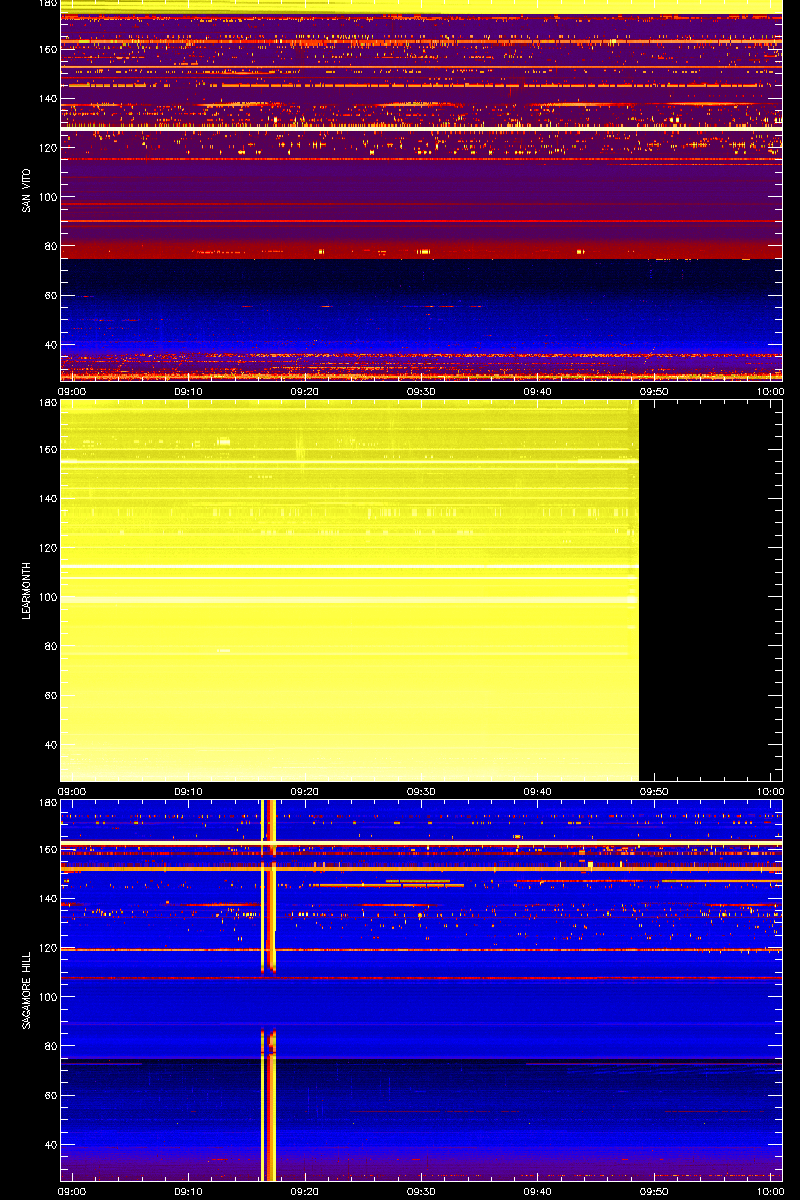
Task: Click the 80 frequency label on San Vito axis
Action: tap(49, 246)
